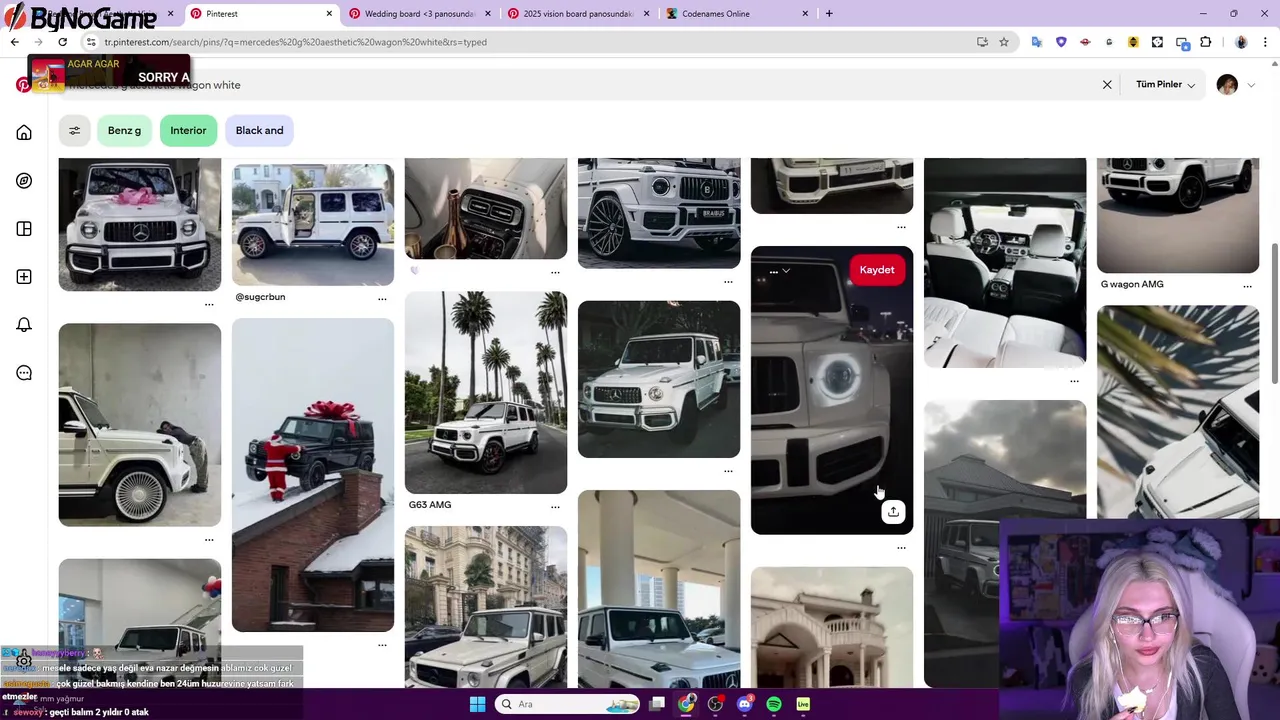Viewport: 1280px width, 720px height.
Task: Toggle the Interior filter chip
Action: (188, 130)
